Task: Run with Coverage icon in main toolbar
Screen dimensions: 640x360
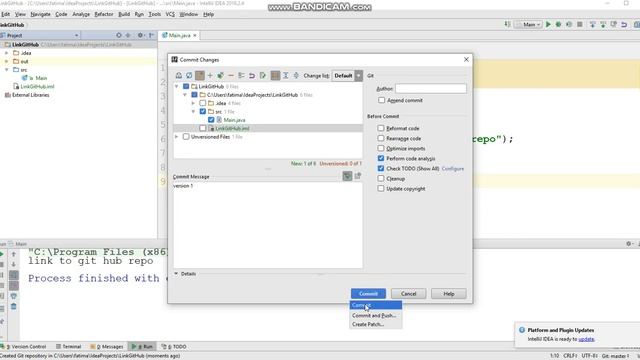Action: click(569, 24)
